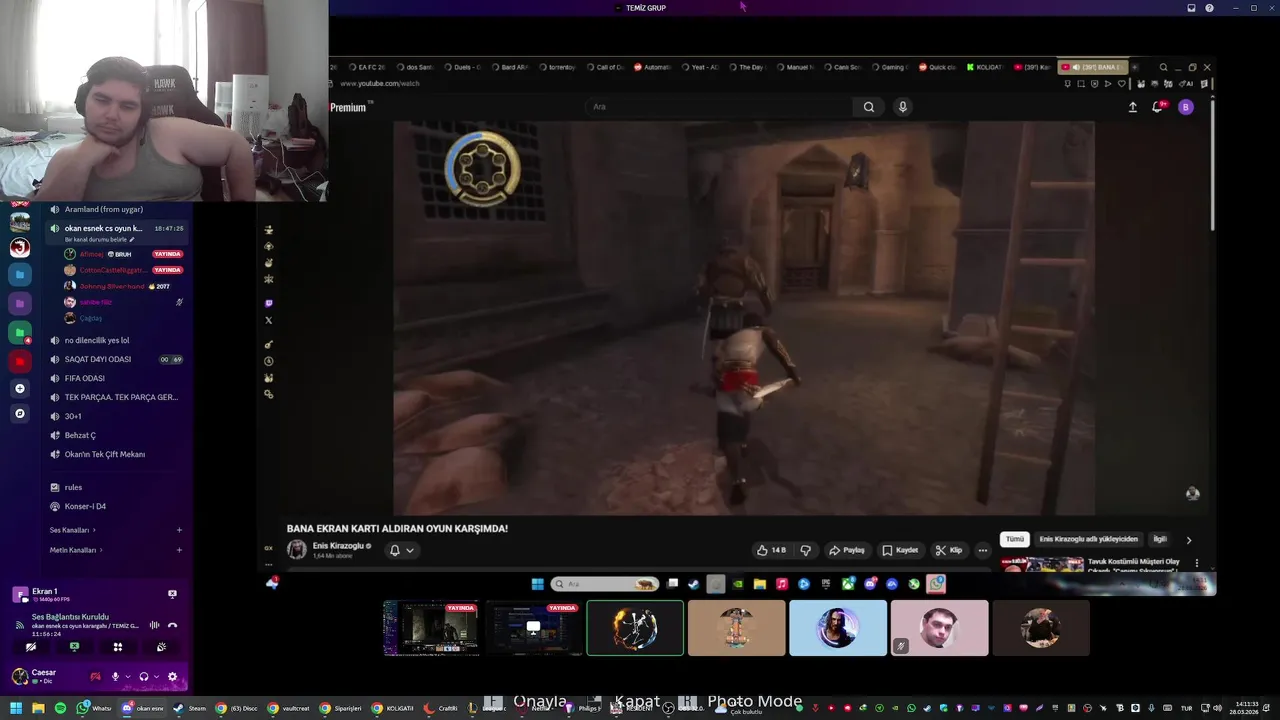The image size is (1280, 720).
Task: Open Steam in the taskbar
Action: pos(189,708)
